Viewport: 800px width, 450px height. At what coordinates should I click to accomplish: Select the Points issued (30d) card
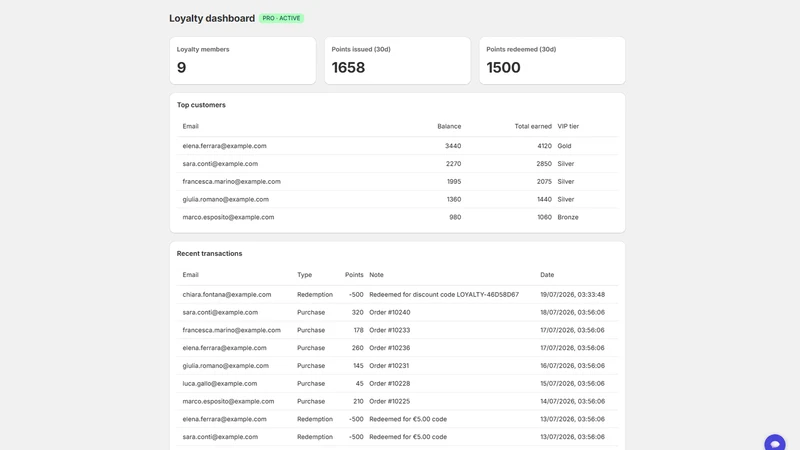[x=397, y=60]
